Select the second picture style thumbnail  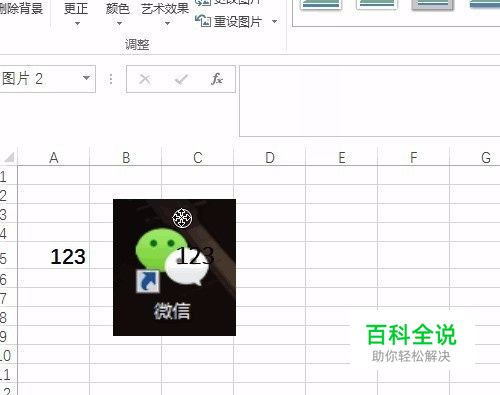tap(377, 5)
